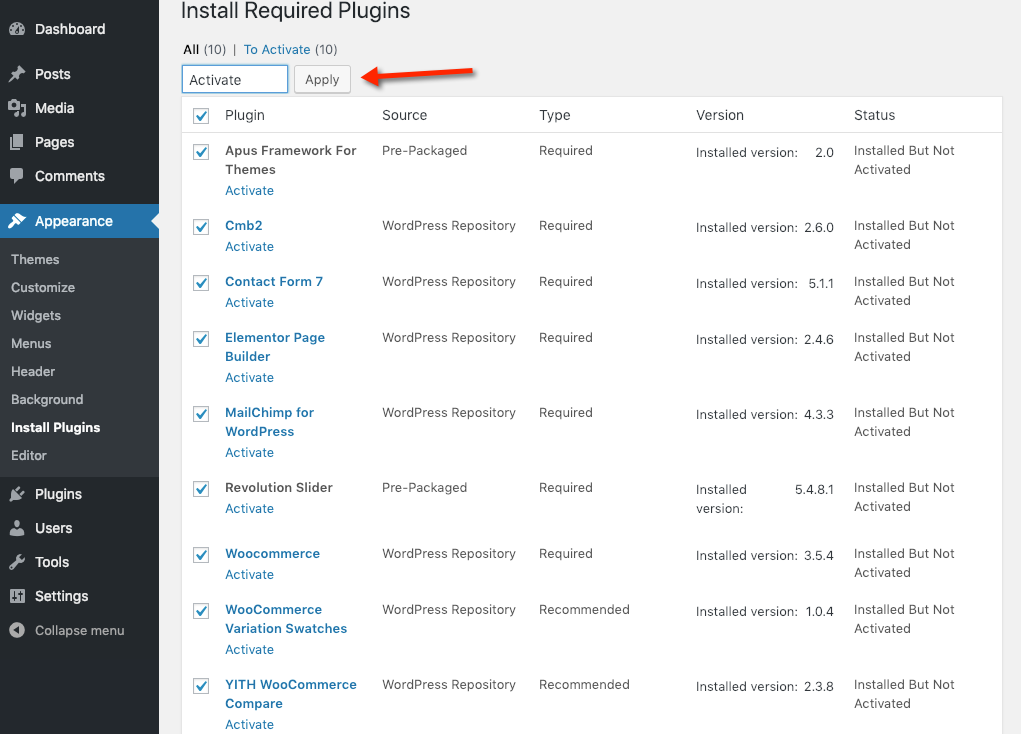The width and height of the screenshot is (1021, 734).
Task: Click the Posts pushpin icon
Action: point(17,74)
